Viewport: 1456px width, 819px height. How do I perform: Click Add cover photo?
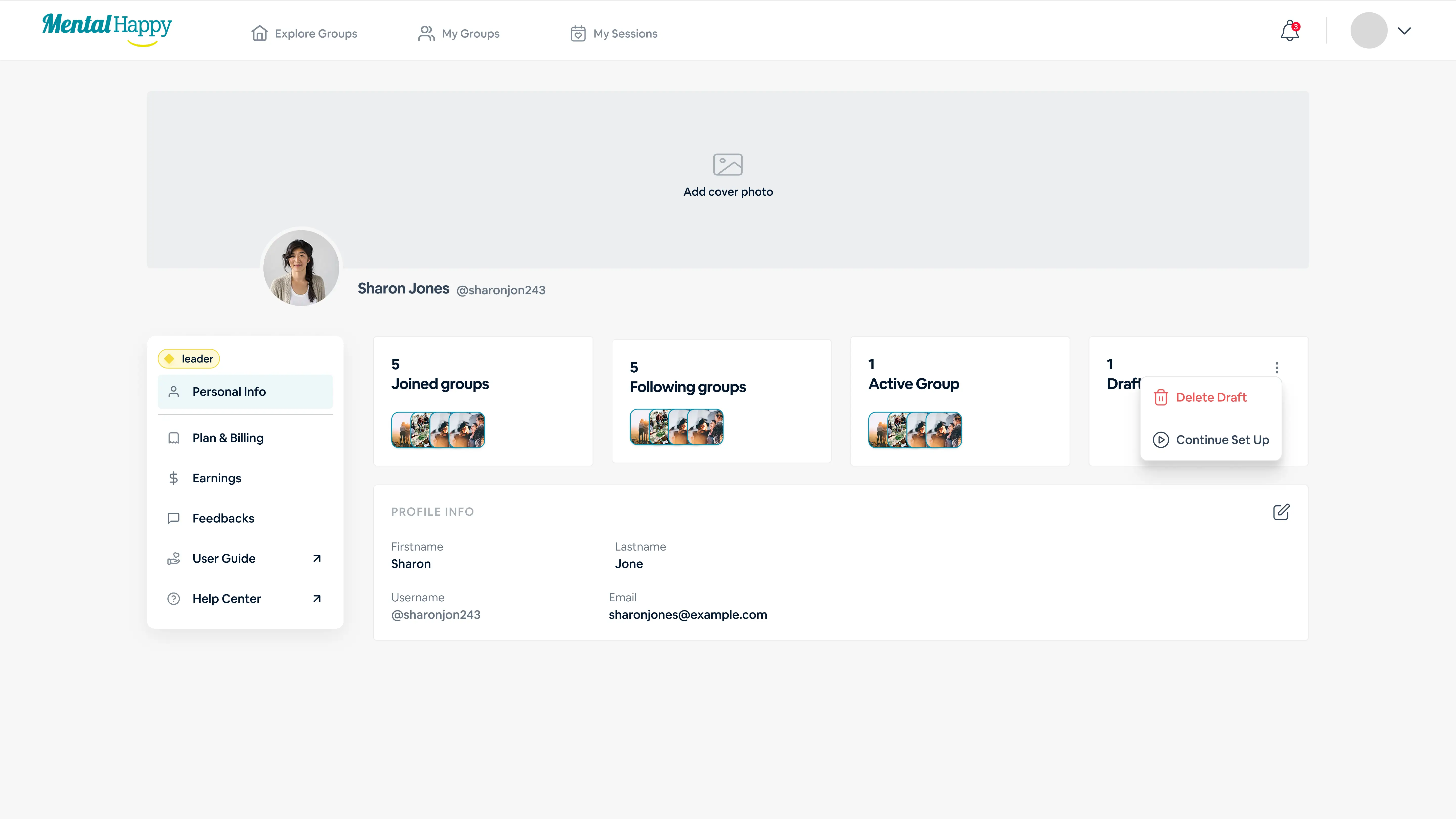[x=728, y=192]
